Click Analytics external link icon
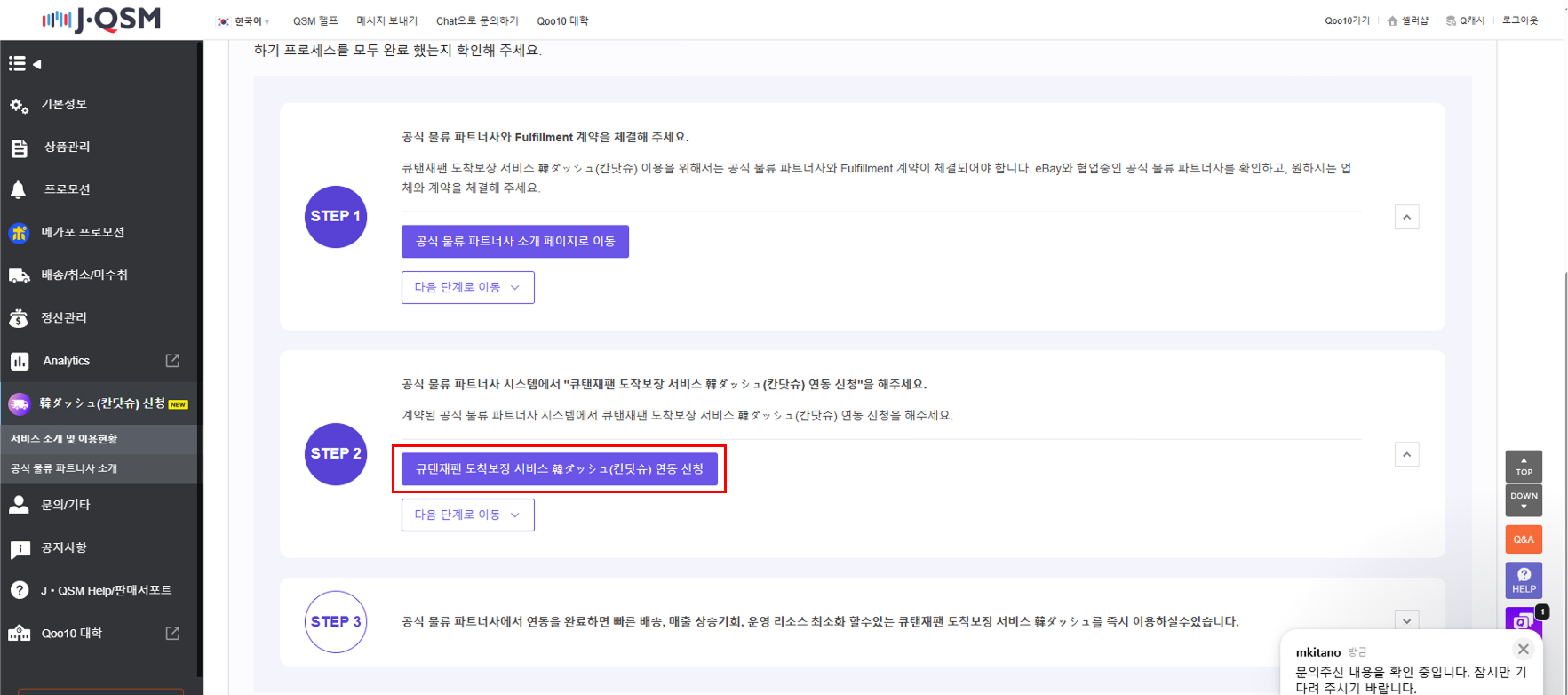 (172, 360)
